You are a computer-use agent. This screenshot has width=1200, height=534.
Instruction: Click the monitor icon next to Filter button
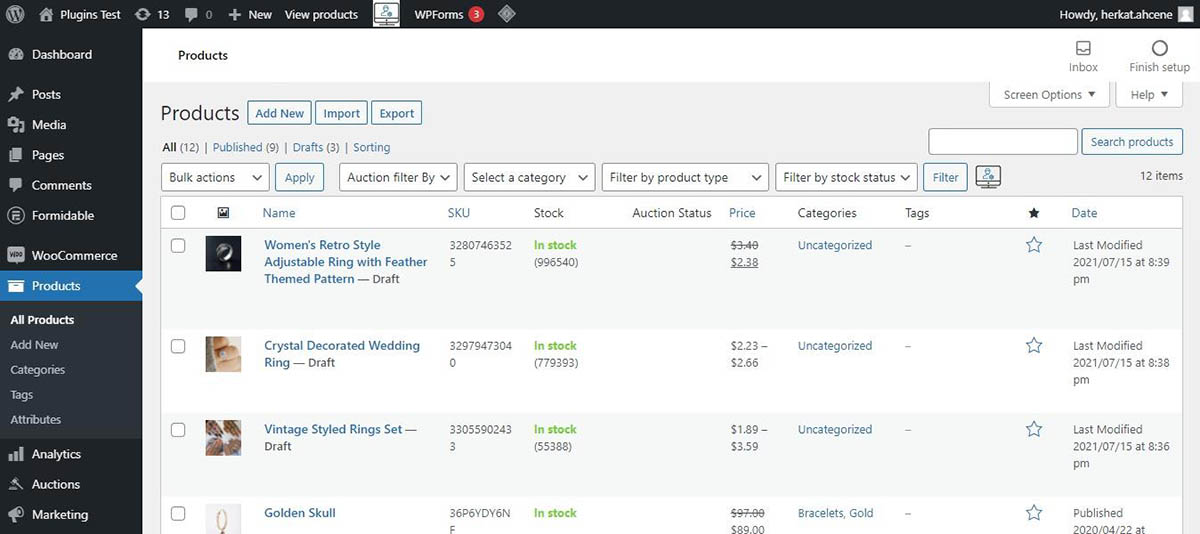pyautogui.click(x=988, y=177)
